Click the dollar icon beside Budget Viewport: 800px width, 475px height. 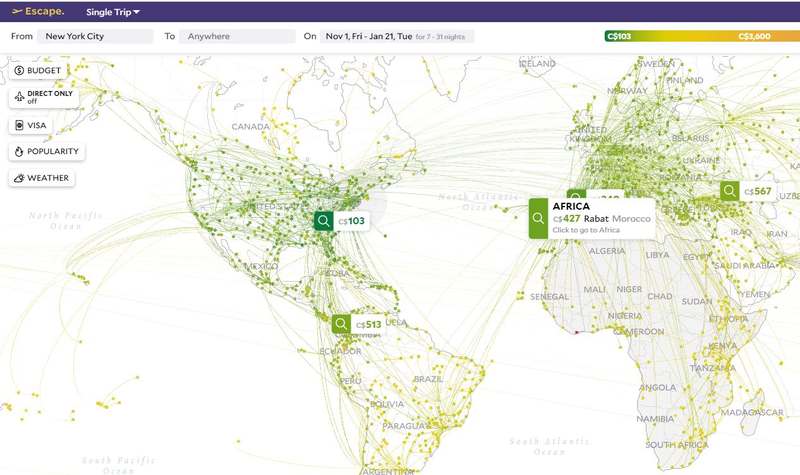click(x=19, y=70)
